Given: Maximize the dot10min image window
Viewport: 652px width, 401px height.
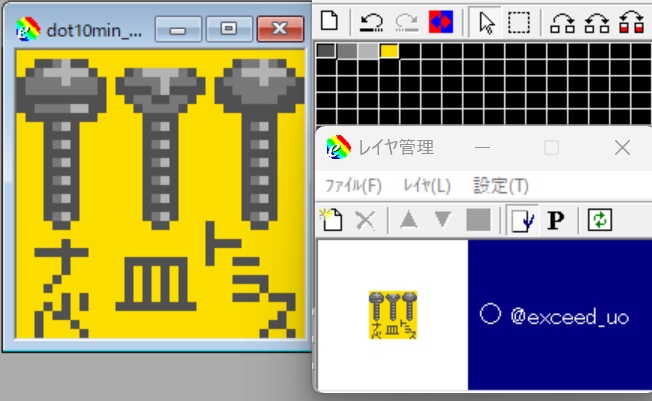Looking at the screenshot, I should pos(229,29).
